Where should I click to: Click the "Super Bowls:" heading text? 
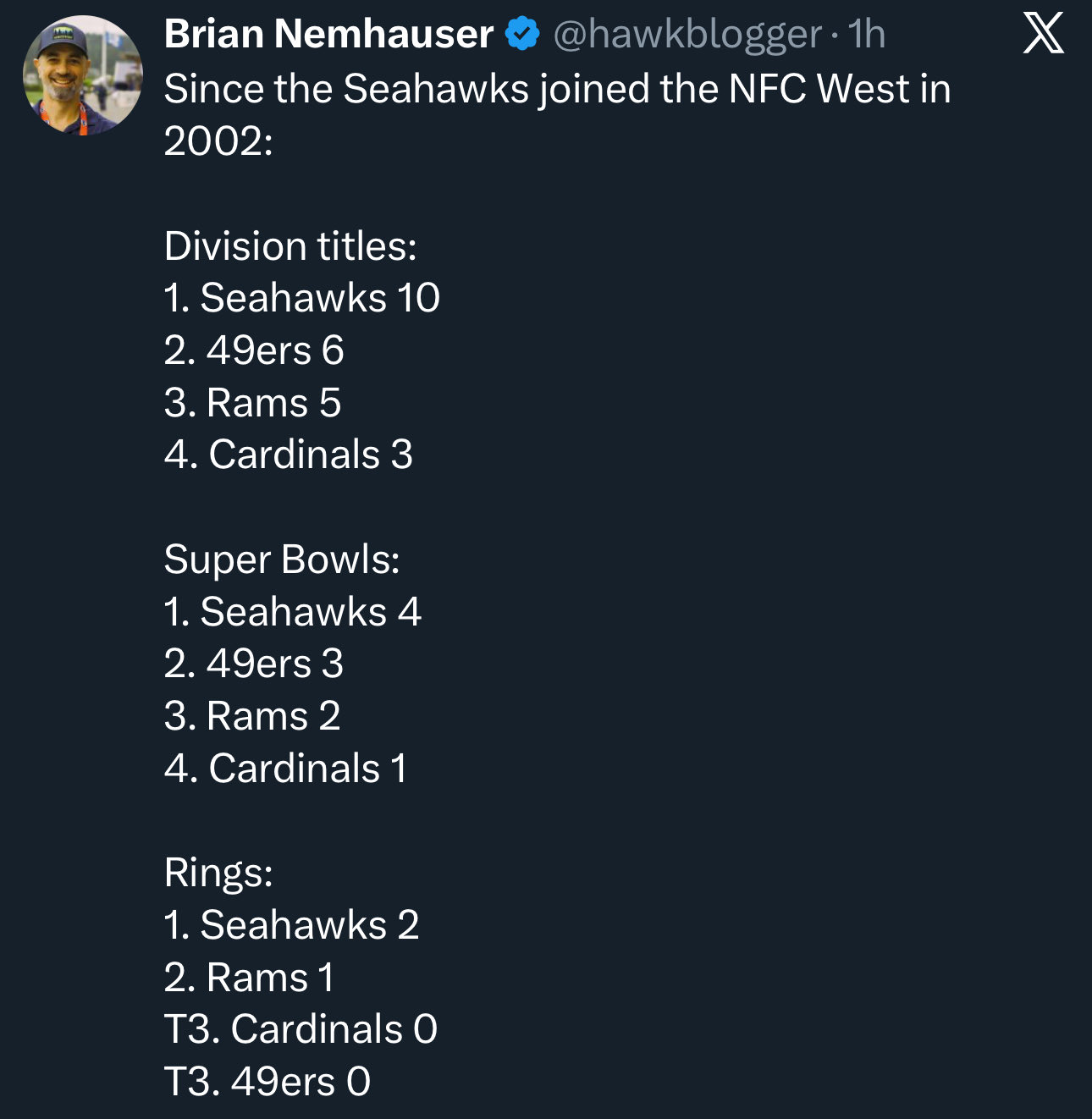pos(282,559)
